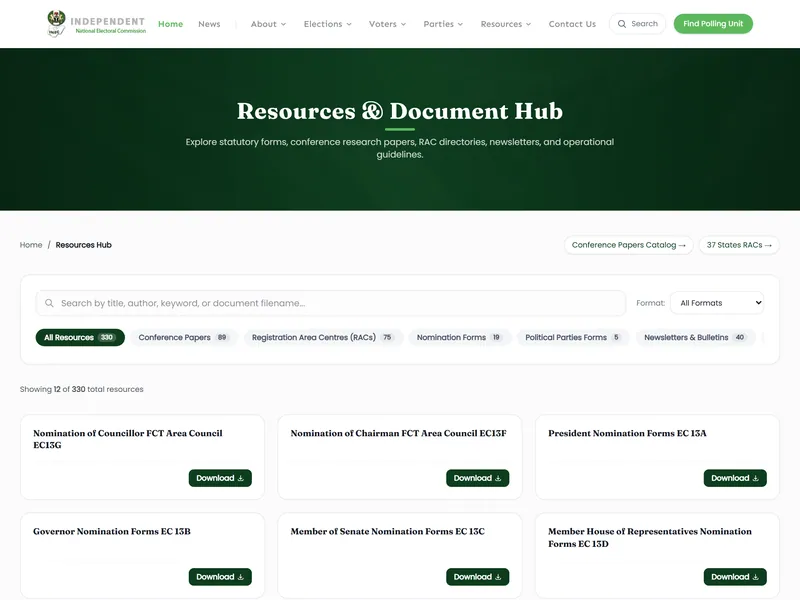800x600 pixels.
Task: Click the Nomination of Councillor FCT Area Council title
Action: [x=128, y=439]
